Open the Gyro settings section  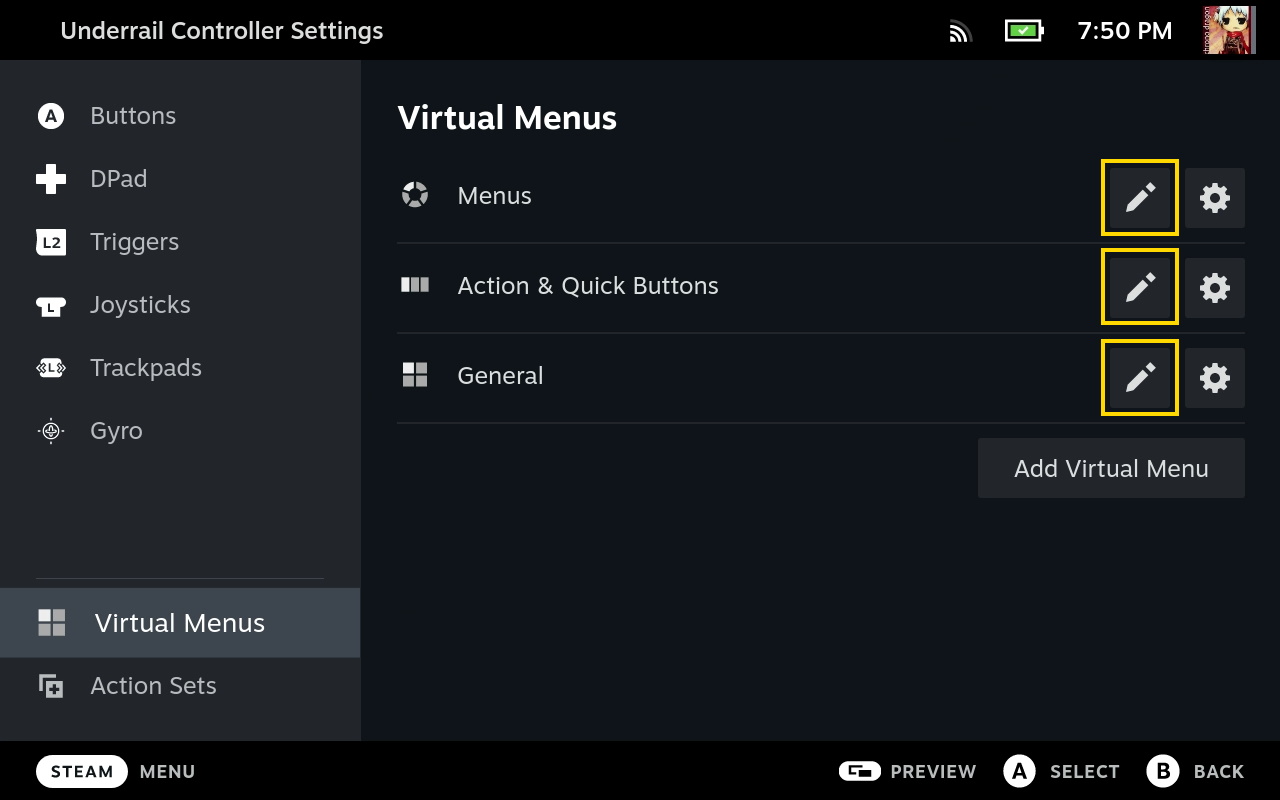pos(116,431)
